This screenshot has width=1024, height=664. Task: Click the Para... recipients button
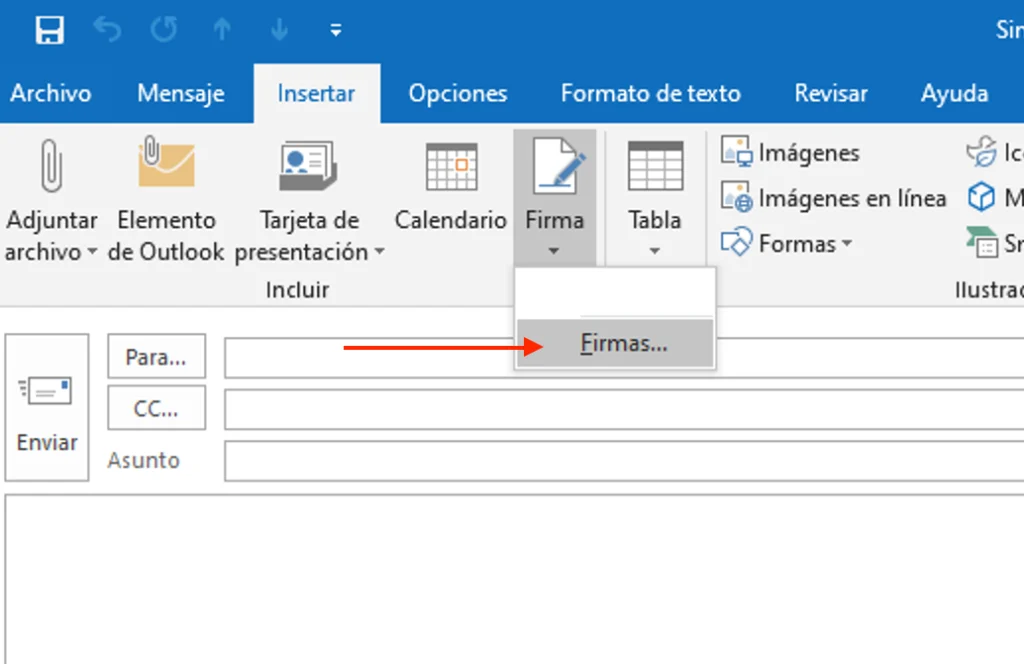(156, 356)
